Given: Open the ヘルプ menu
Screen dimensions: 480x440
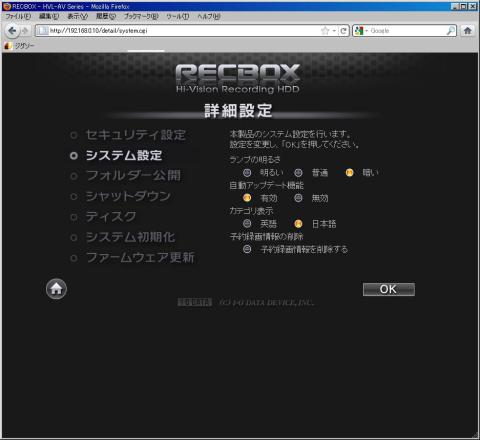Looking at the screenshot, I should tap(209, 16).
